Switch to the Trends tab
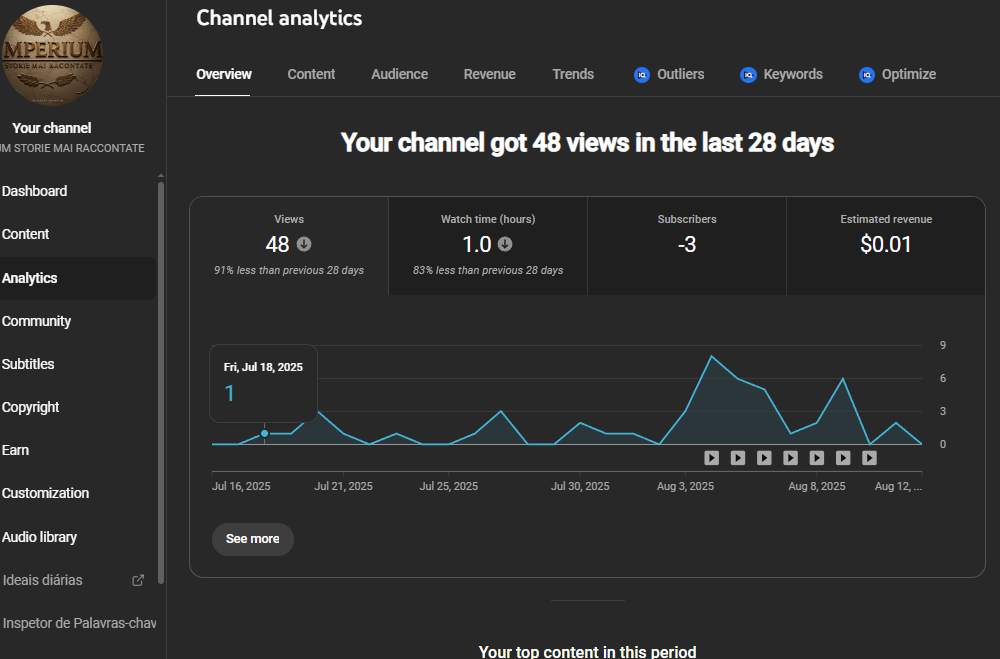This screenshot has width=1000, height=659. [573, 74]
